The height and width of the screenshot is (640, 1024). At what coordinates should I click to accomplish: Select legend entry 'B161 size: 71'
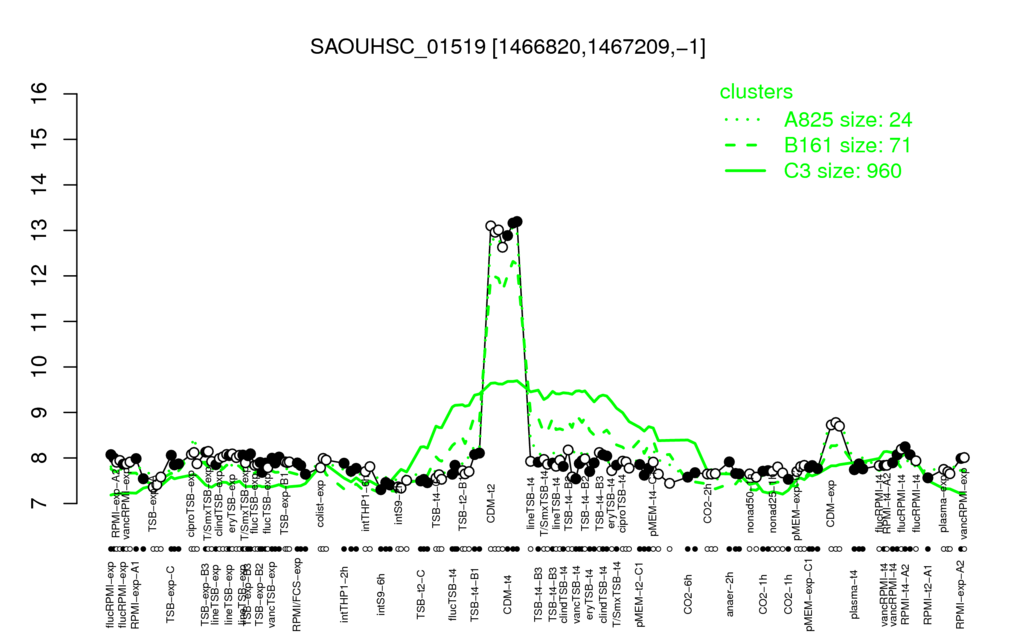tap(847, 145)
